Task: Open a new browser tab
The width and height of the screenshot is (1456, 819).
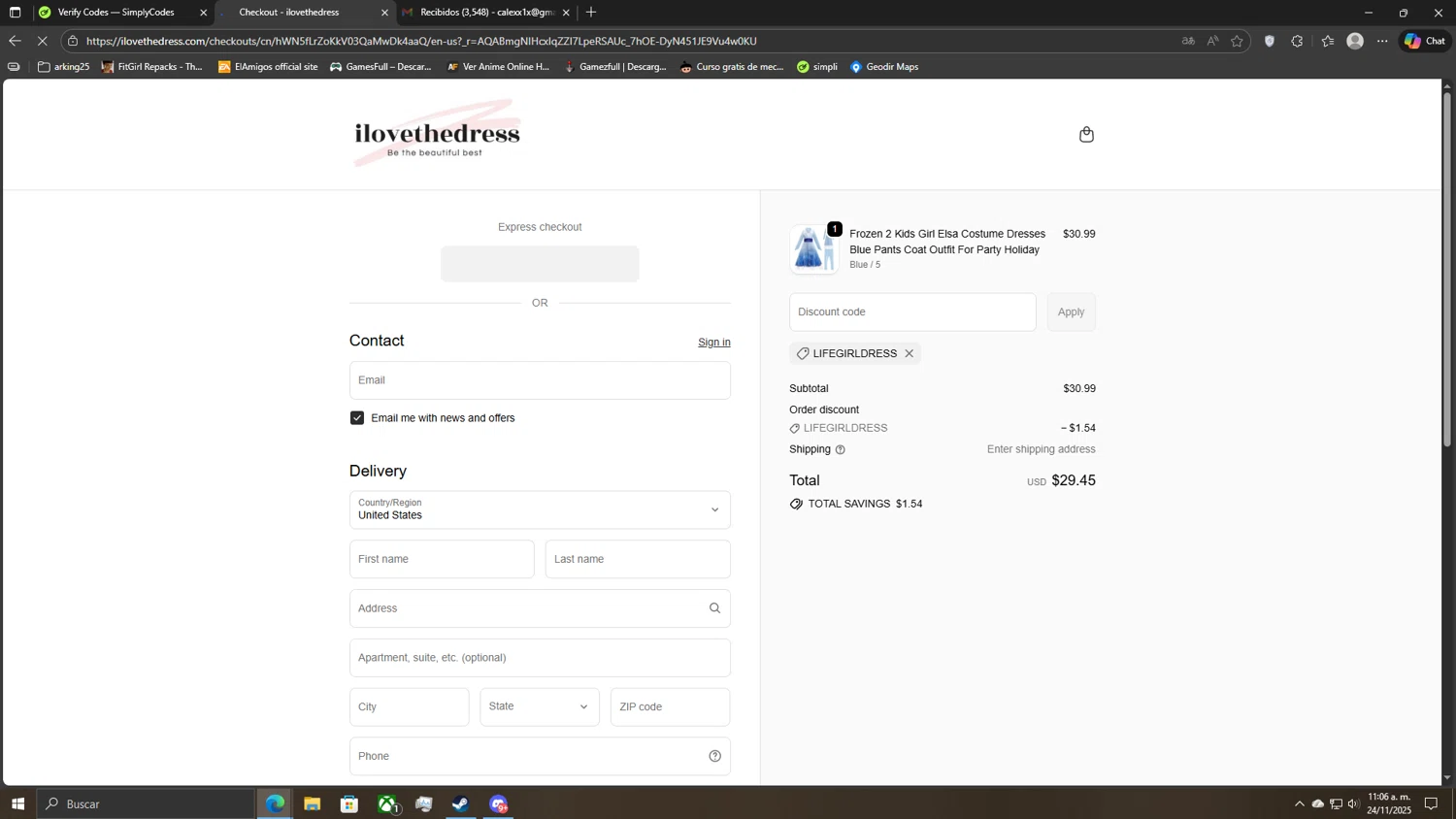Action: click(x=591, y=13)
